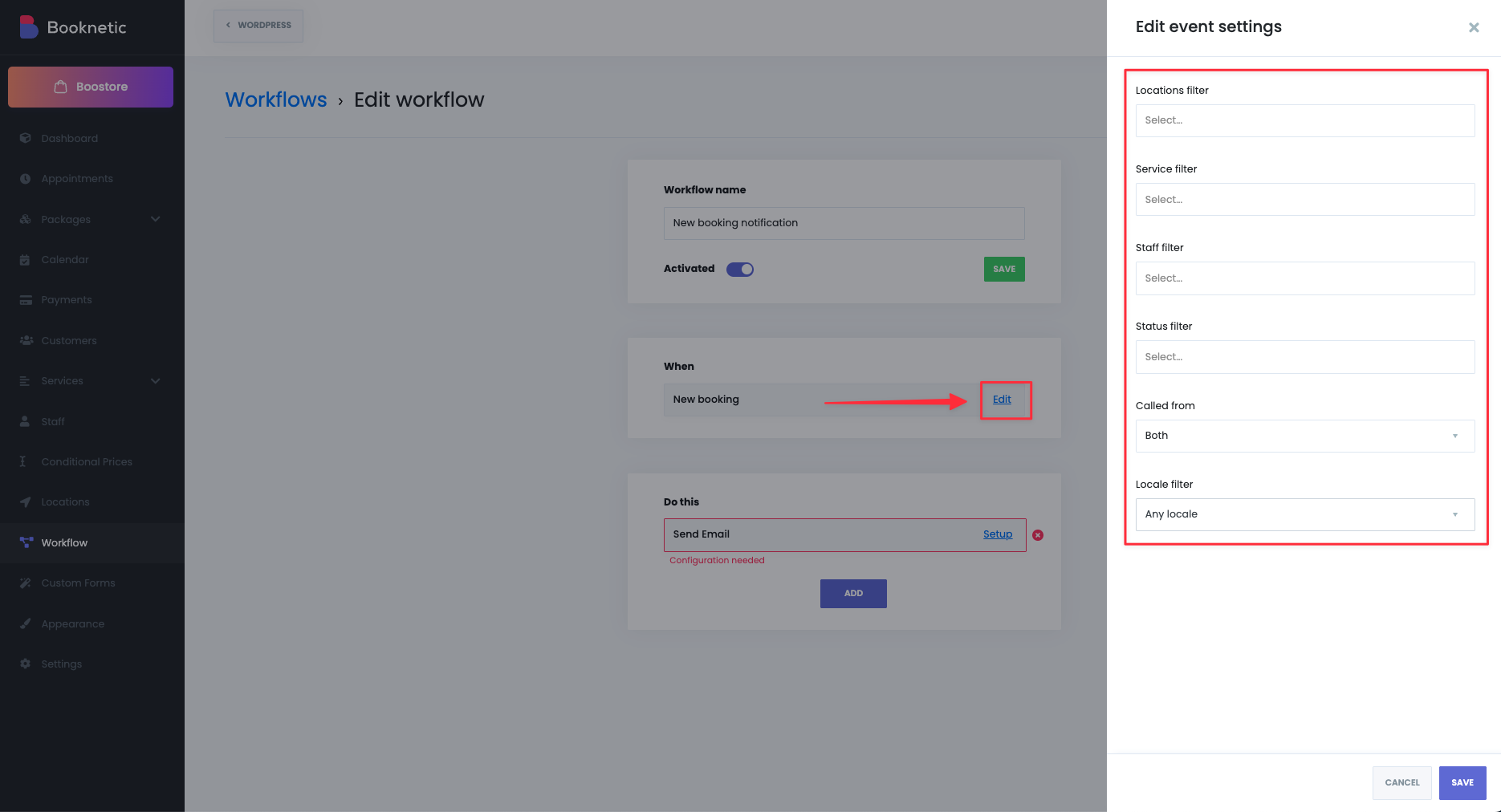Viewport: 1501px width, 812px height.
Task: Open Appointments in the sidebar menu
Action: pos(77,179)
